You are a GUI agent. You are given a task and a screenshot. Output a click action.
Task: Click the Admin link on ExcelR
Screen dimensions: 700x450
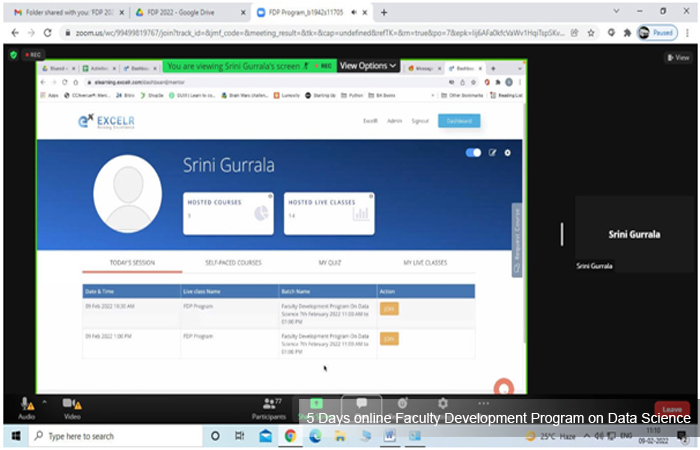point(394,121)
